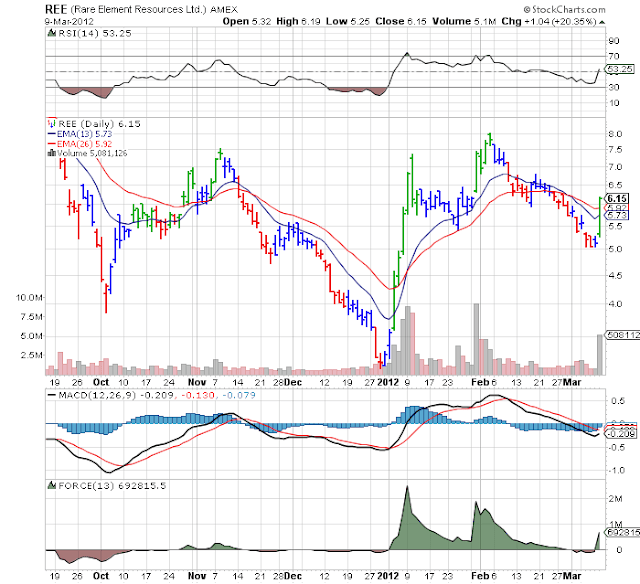Click the 'EMA(13) 5.73' legend text

pyautogui.click(x=84, y=134)
